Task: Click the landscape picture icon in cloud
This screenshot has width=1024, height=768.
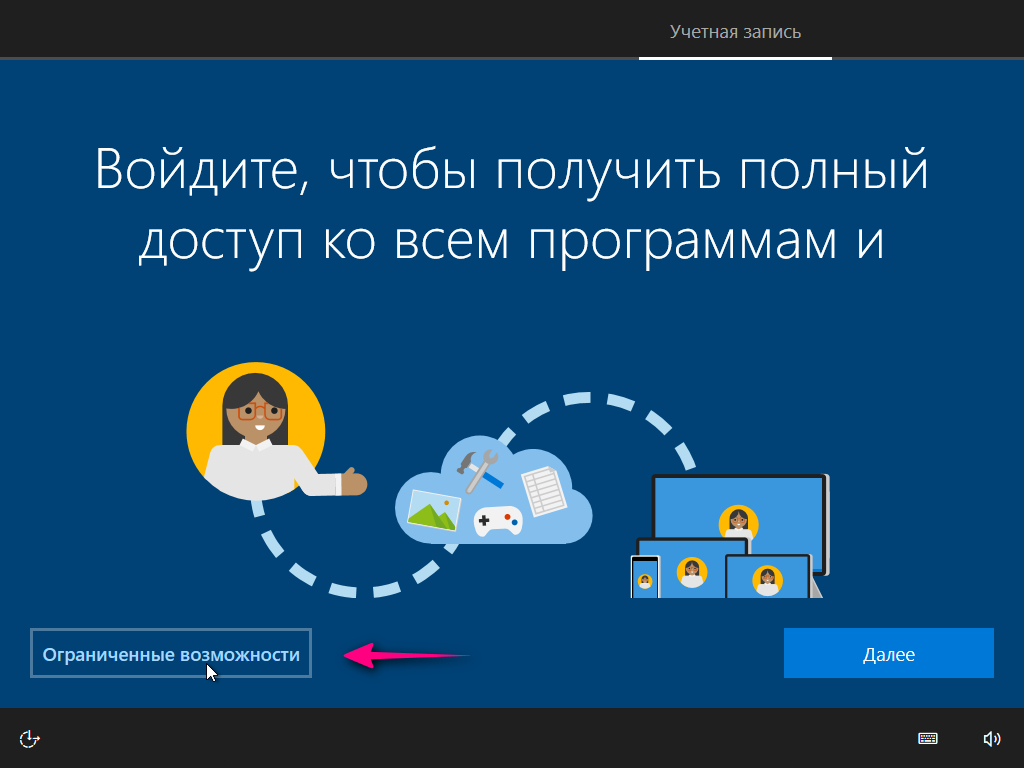Action: point(433,508)
